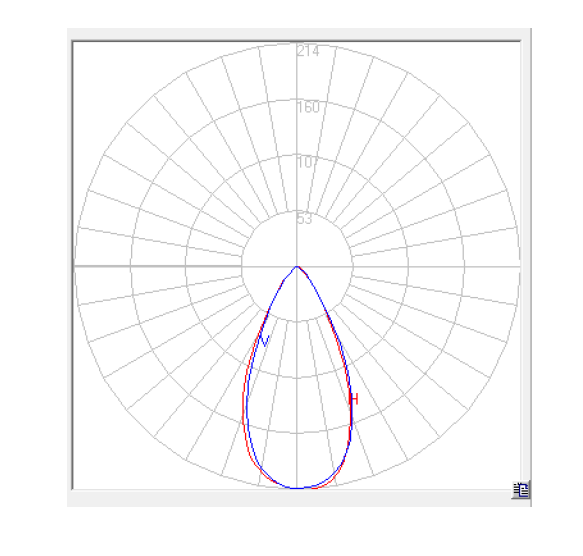Screen dimensions: 583x556
Task: Click the polar plot center origin point
Action: (x=297, y=266)
